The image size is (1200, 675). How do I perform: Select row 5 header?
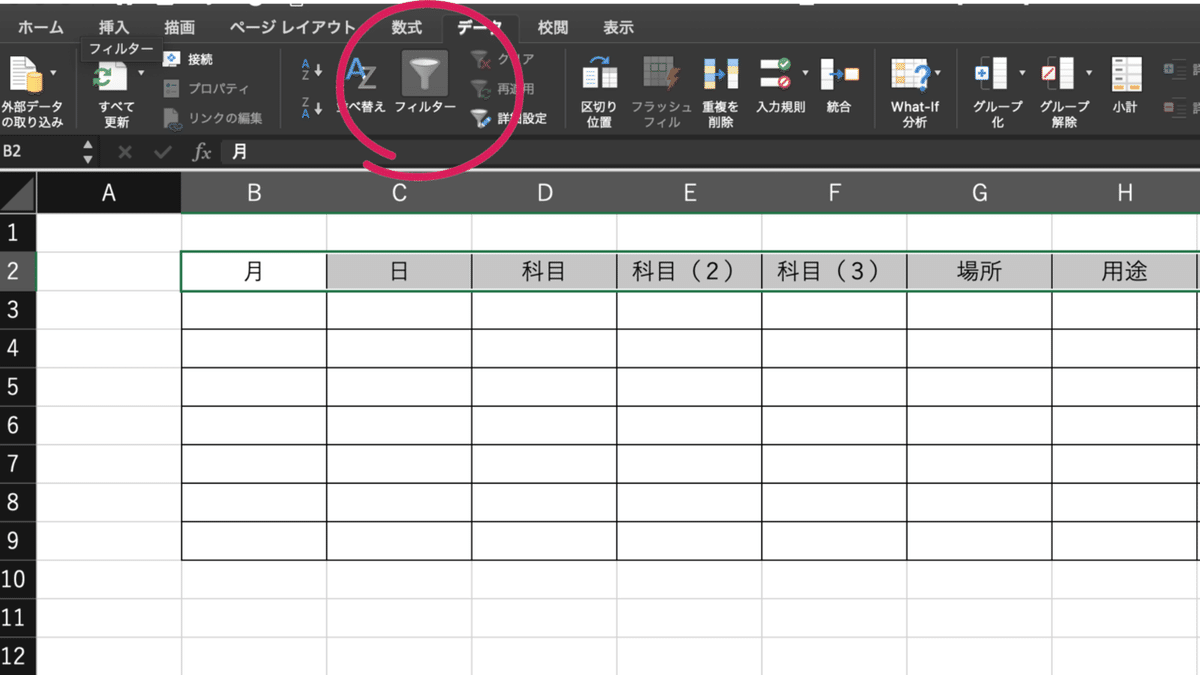18,386
